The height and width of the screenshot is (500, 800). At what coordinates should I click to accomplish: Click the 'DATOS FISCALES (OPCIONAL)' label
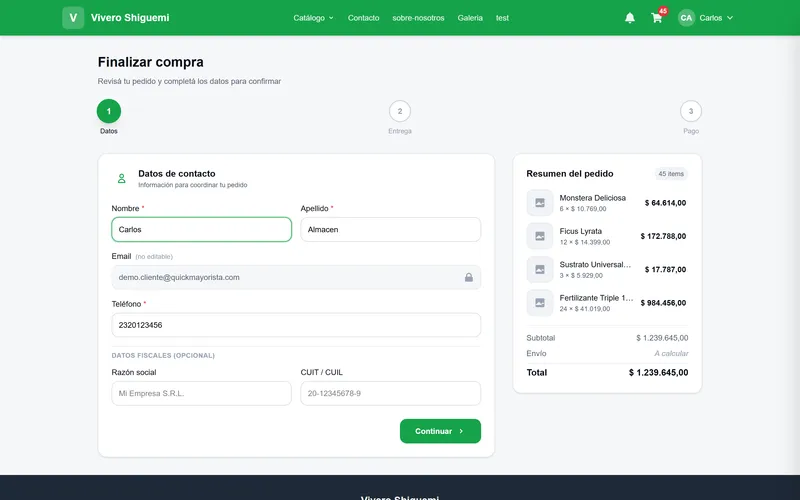[163, 356]
